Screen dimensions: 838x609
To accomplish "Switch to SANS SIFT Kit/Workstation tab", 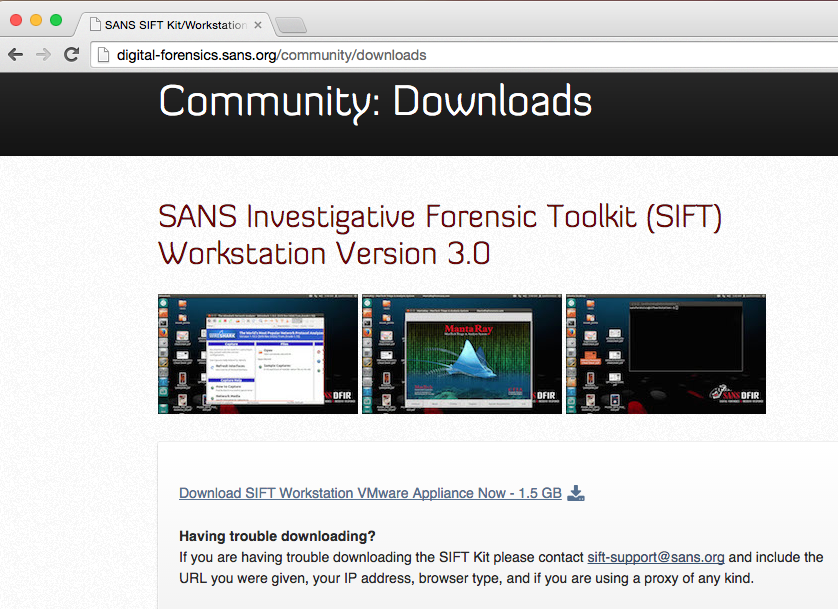I will (x=175, y=25).
